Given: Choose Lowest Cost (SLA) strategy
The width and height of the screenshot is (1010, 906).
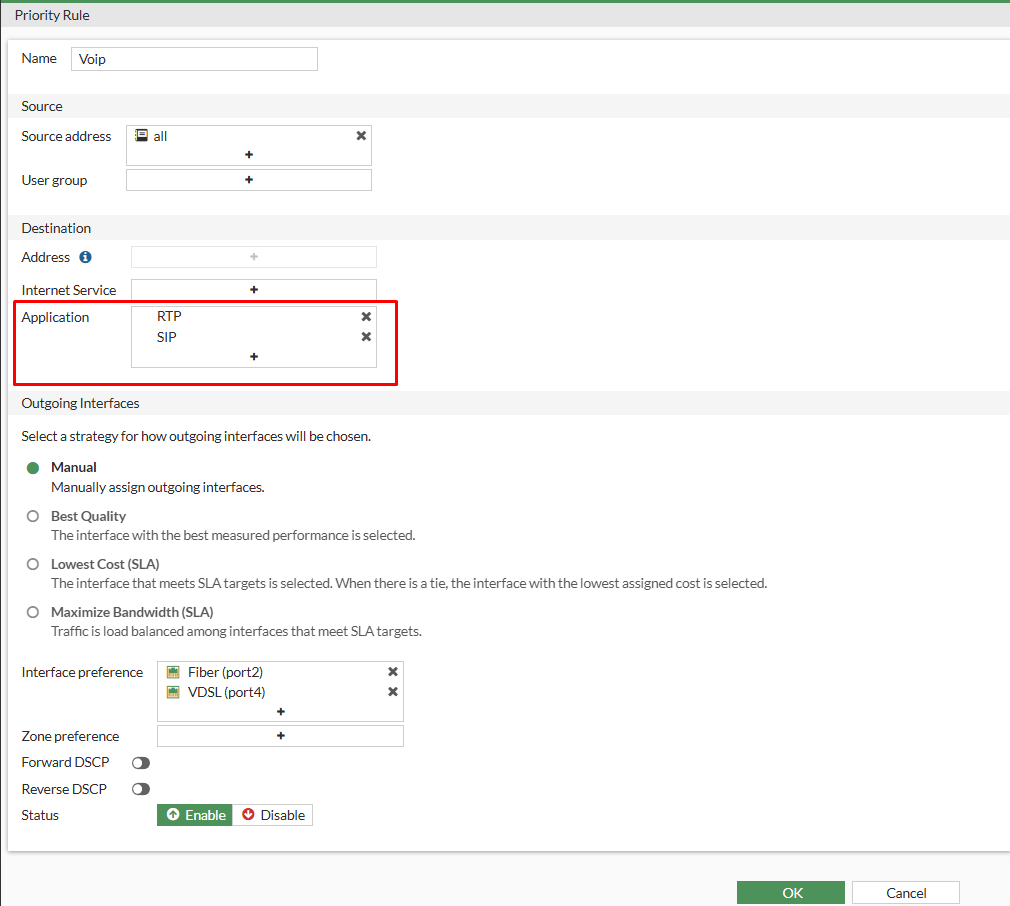Looking at the screenshot, I should (33, 564).
